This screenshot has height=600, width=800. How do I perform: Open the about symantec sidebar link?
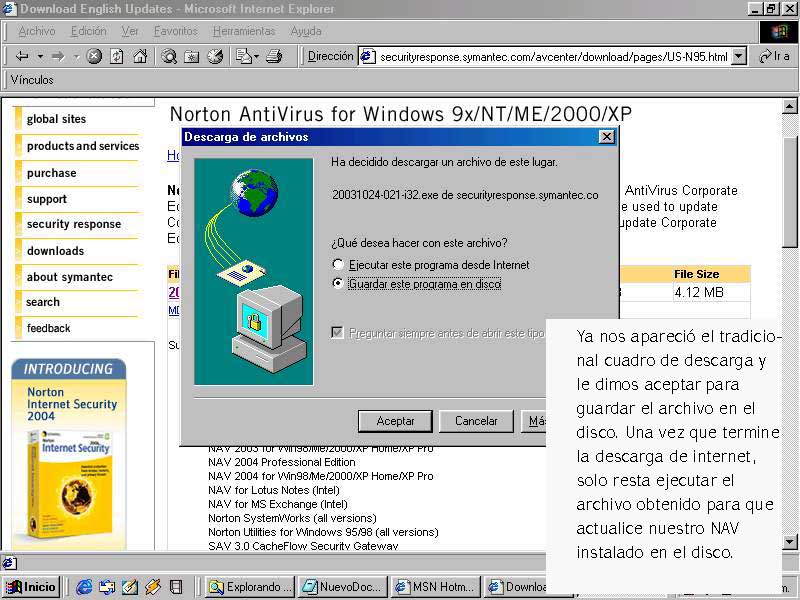[69, 277]
